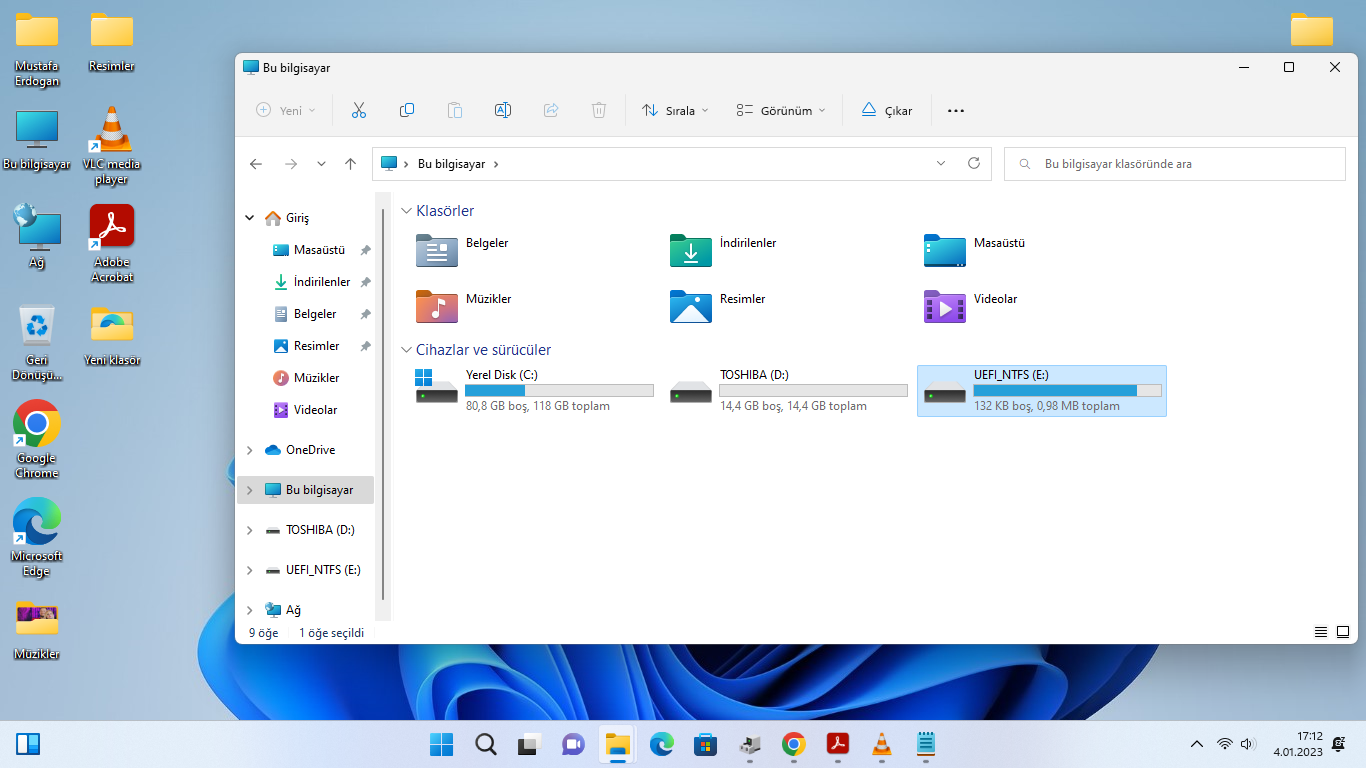Select Belgeler in the sidebar
This screenshot has height=768, width=1366.
click(315, 314)
